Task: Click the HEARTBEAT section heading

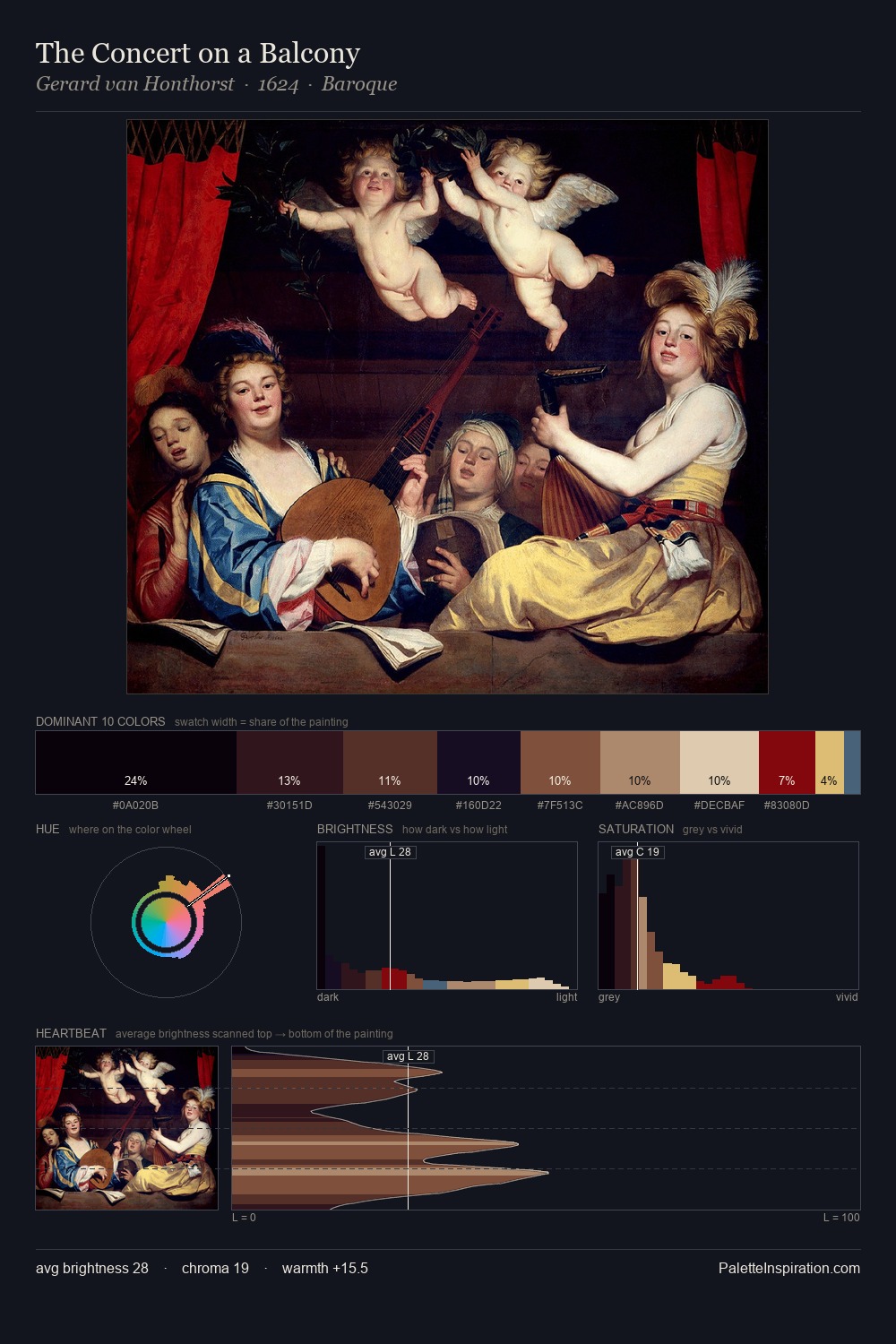Action: click(71, 1033)
